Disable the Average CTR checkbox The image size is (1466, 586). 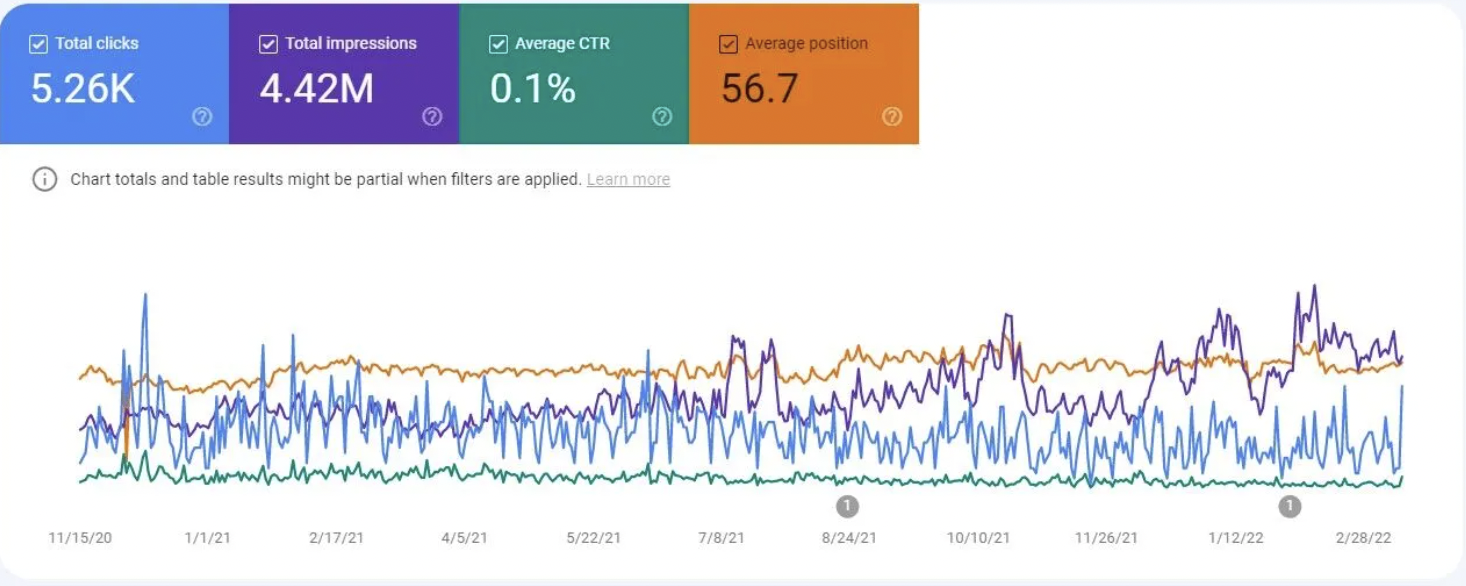(x=498, y=44)
